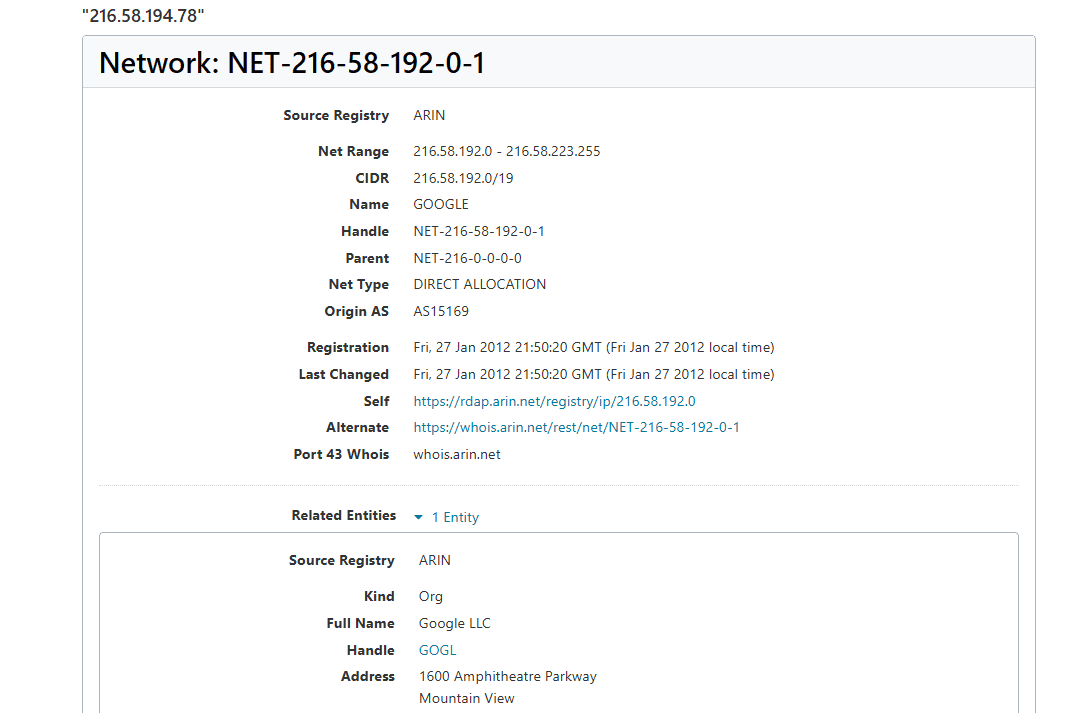The height and width of the screenshot is (713, 1069).
Task: Click the Name value GOOGLE
Action: point(441,204)
